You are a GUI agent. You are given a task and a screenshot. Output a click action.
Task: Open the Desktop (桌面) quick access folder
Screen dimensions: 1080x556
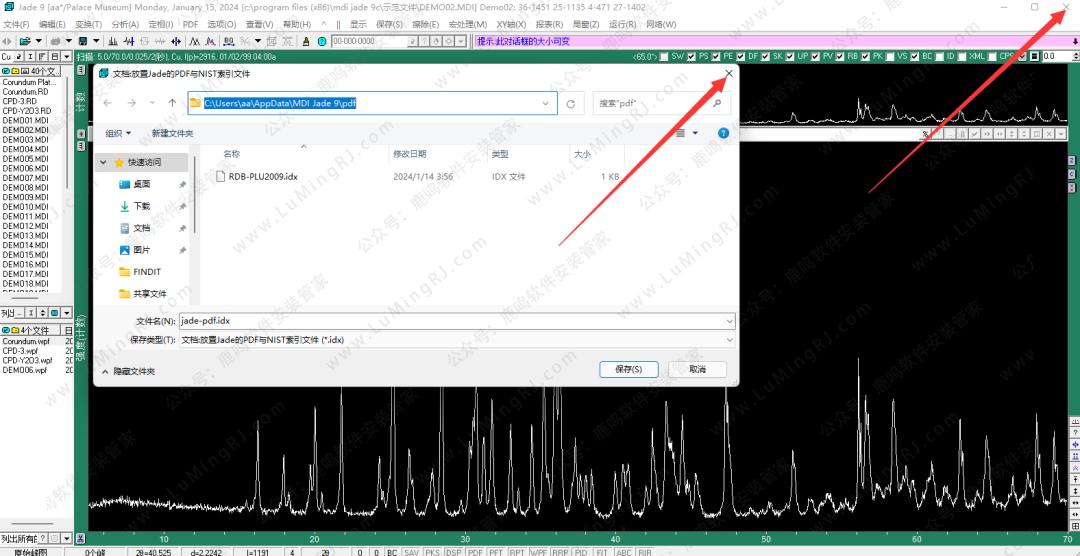click(x=141, y=184)
